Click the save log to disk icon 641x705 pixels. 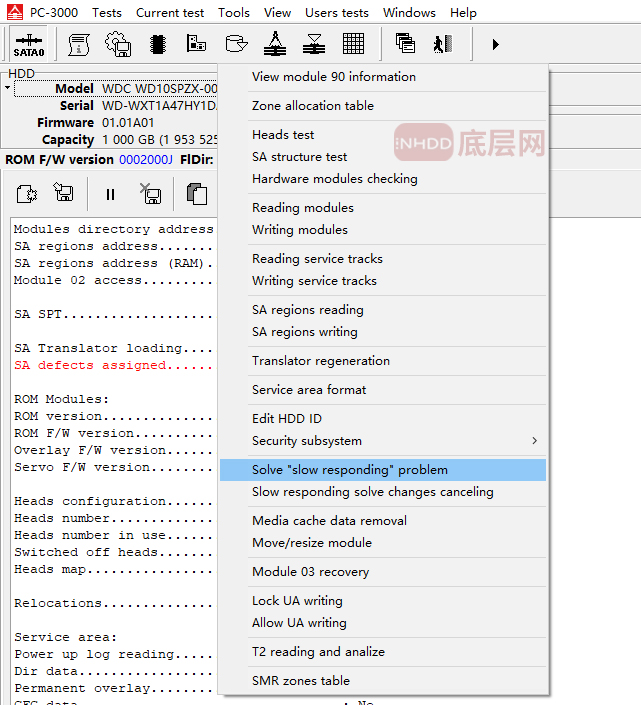(64, 192)
